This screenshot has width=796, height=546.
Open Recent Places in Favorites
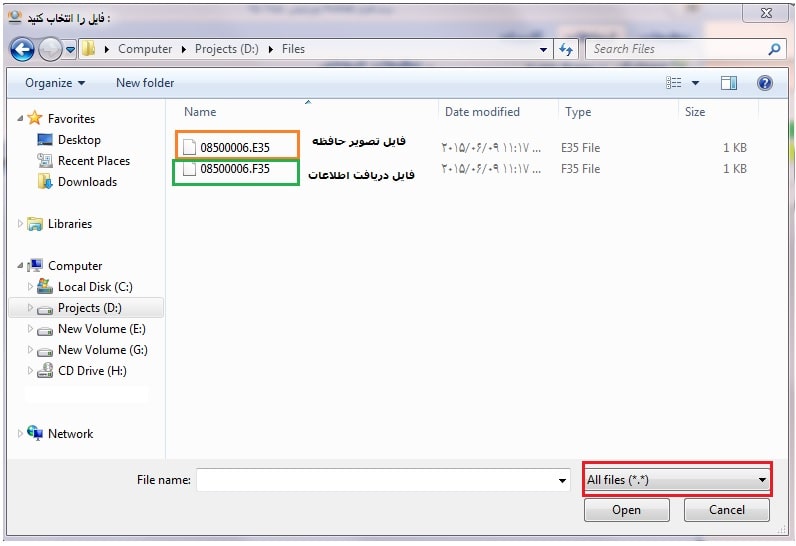[94, 161]
